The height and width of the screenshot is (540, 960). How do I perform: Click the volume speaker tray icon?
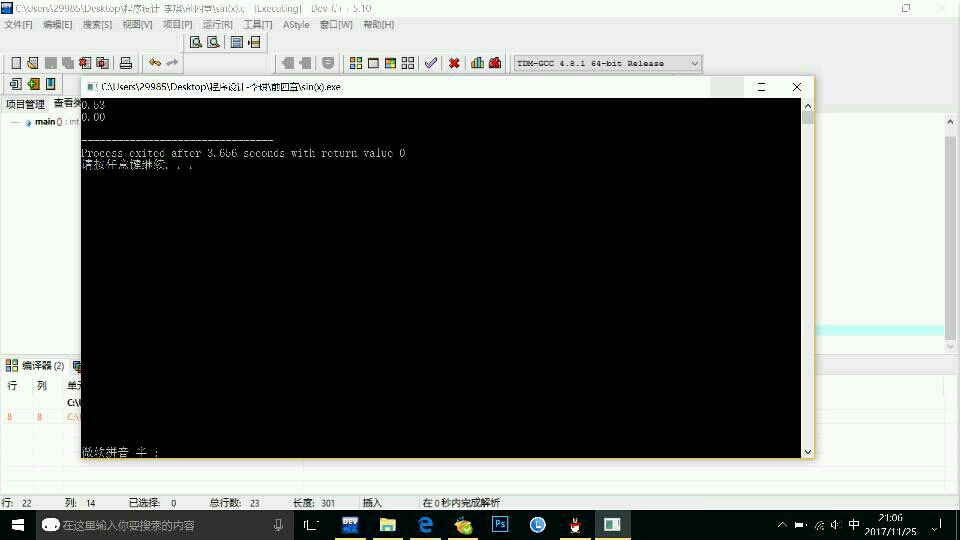[x=836, y=525]
